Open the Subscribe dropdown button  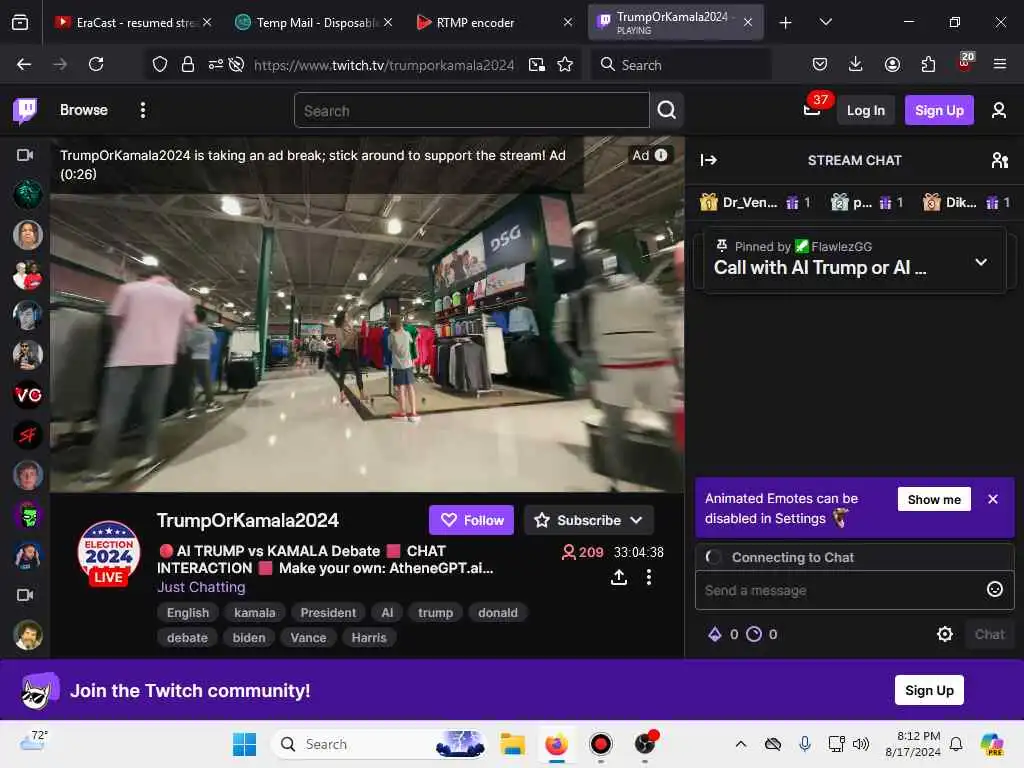point(588,520)
